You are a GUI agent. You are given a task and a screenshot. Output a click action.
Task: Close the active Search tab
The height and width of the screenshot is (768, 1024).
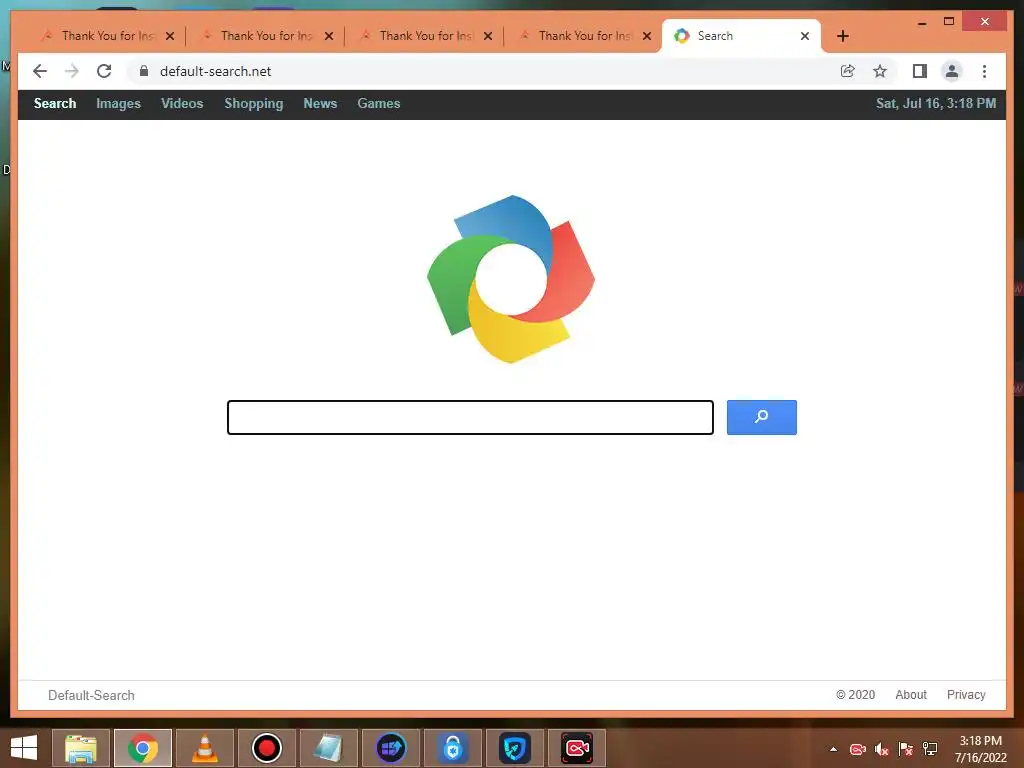click(x=805, y=36)
